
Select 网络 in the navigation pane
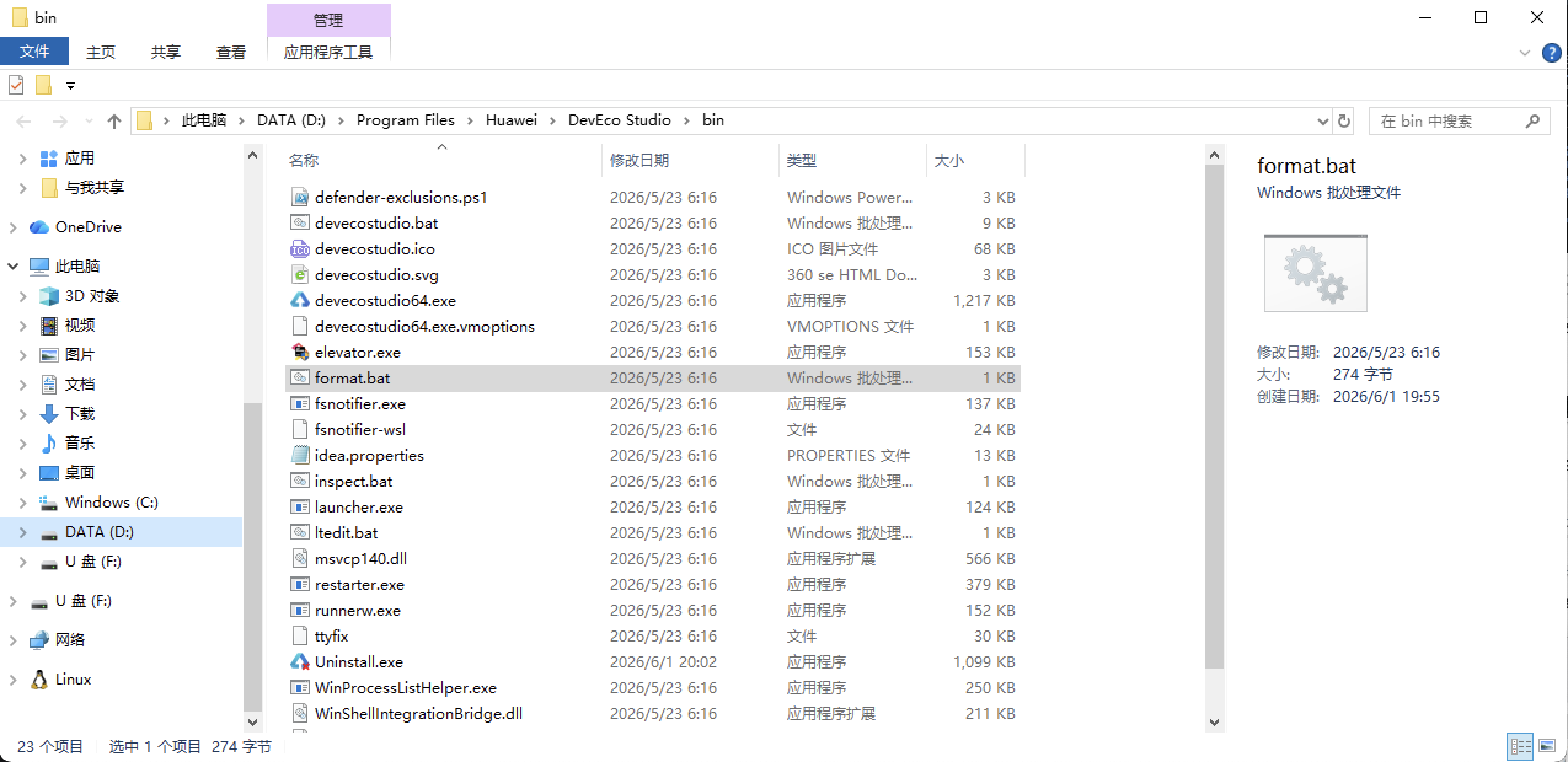click(x=70, y=640)
